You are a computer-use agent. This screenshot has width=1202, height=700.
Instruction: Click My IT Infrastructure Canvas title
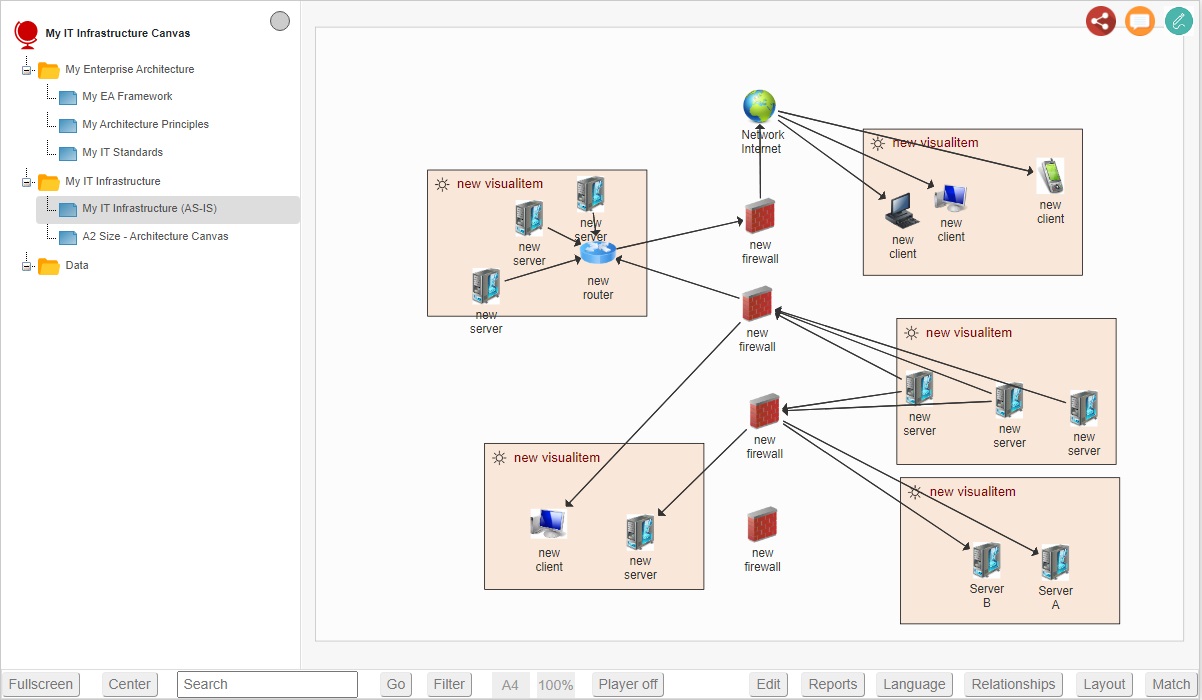(x=118, y=34)
